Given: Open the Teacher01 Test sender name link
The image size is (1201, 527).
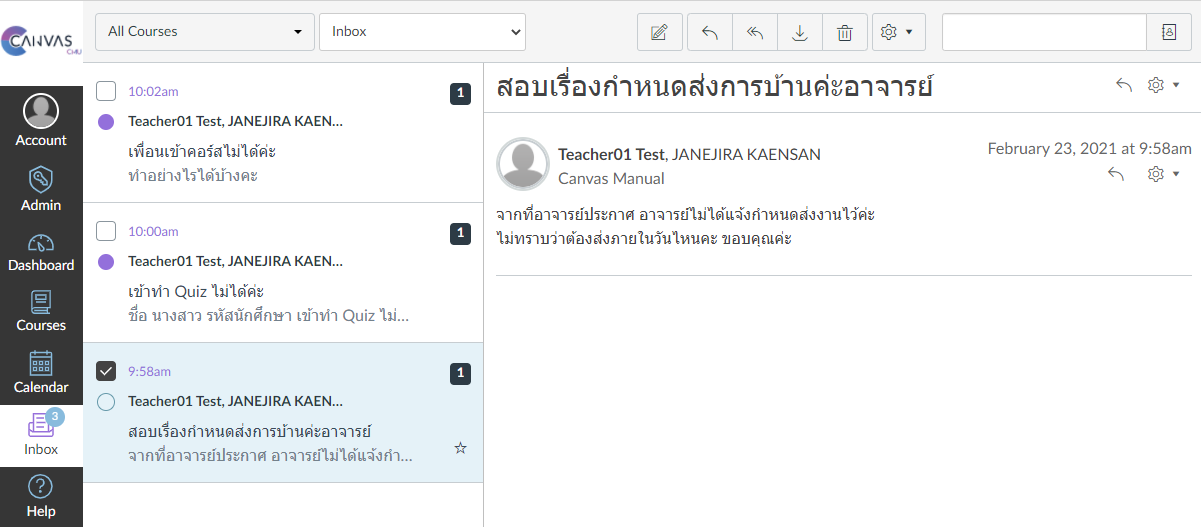Looking at the screenshot, I should point(610,154).
